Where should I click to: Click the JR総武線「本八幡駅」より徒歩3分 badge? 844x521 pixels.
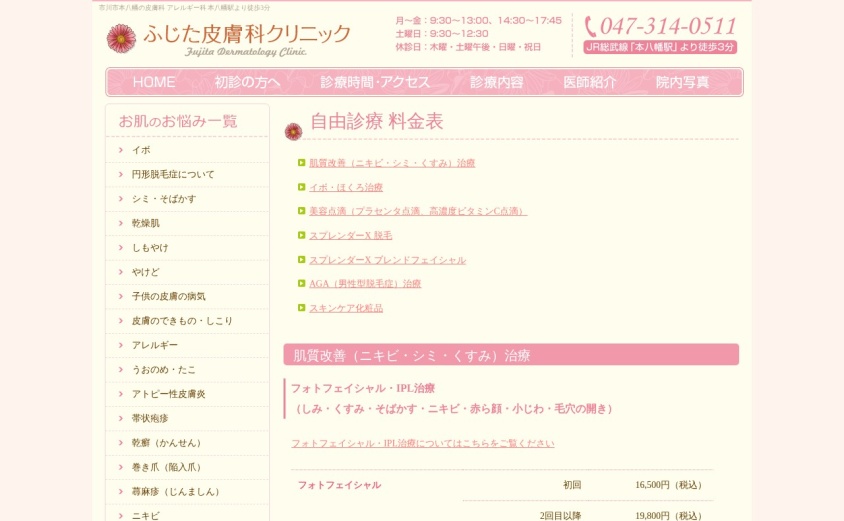pyautogui.click(x=660, y=47)
